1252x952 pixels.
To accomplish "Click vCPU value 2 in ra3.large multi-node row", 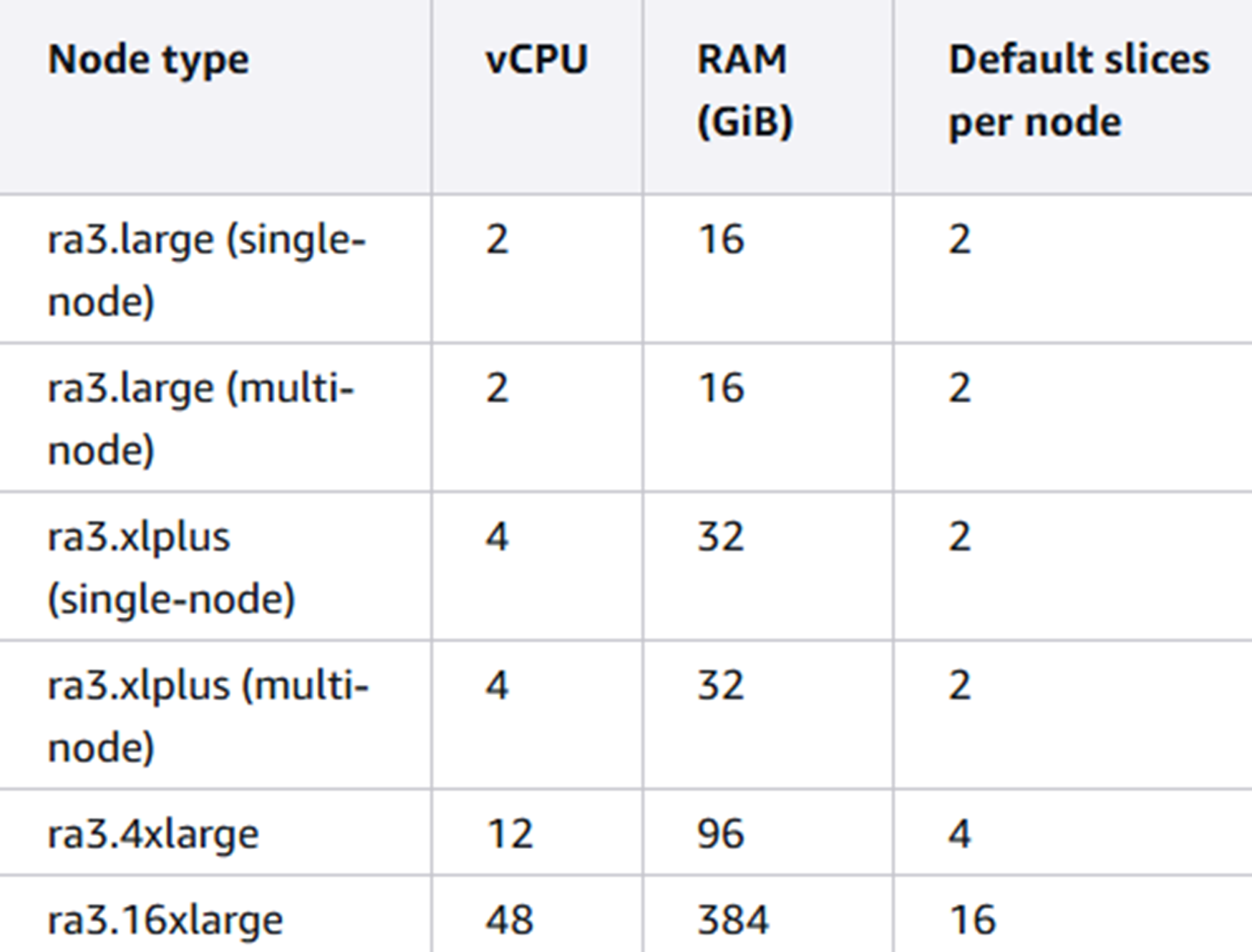I will [498, 389].
